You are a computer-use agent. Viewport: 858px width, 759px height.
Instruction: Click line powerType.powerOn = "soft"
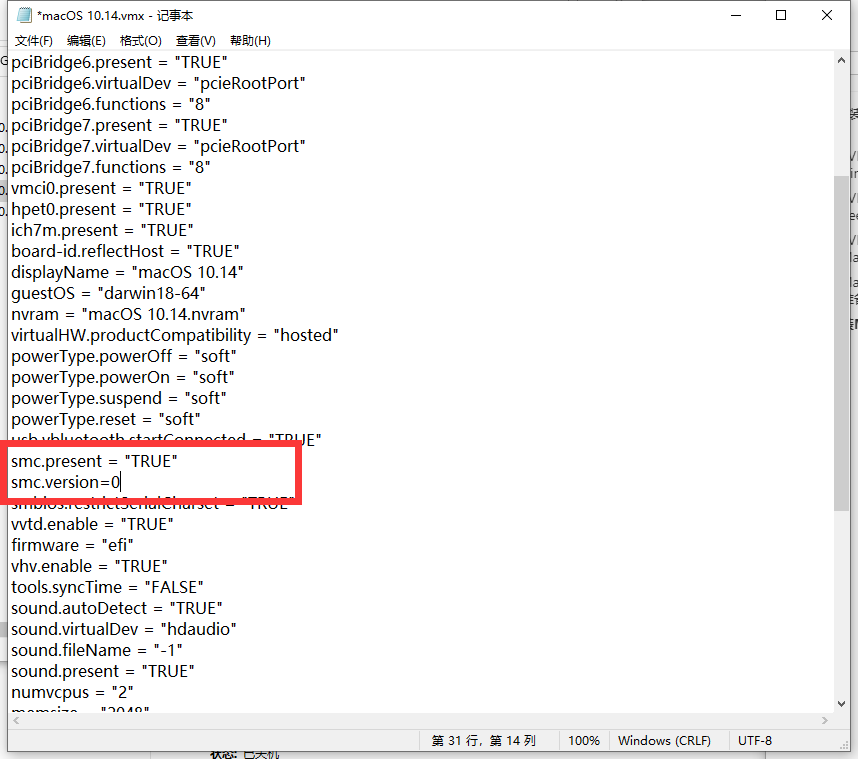(x=123, y=377)
